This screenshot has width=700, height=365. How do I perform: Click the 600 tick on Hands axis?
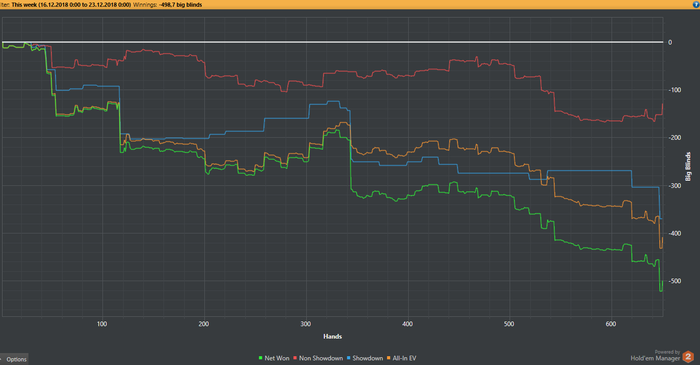click(x=611, y=324)
